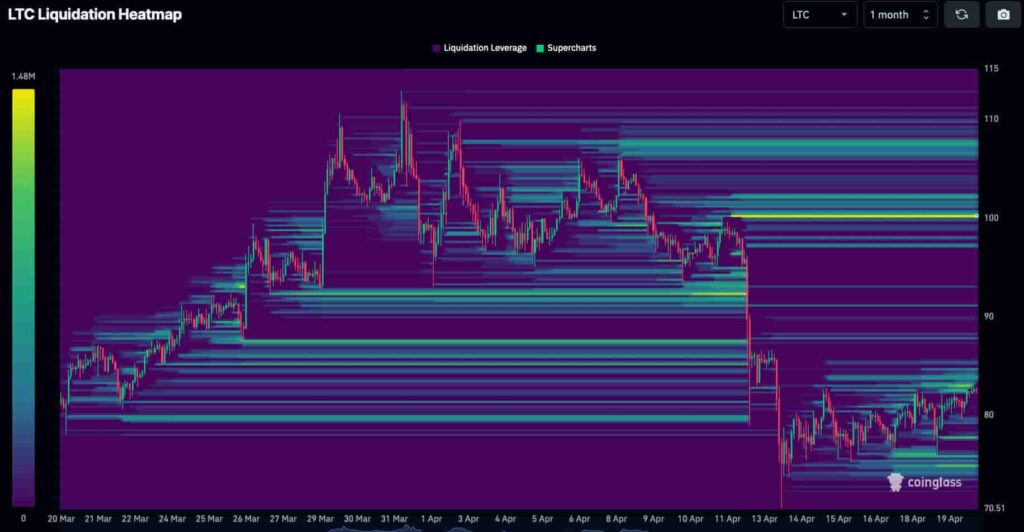This screenshot has height=532, width=1024.
Task: Click the 20 Mar date label
Action: (x=61, y=519)
